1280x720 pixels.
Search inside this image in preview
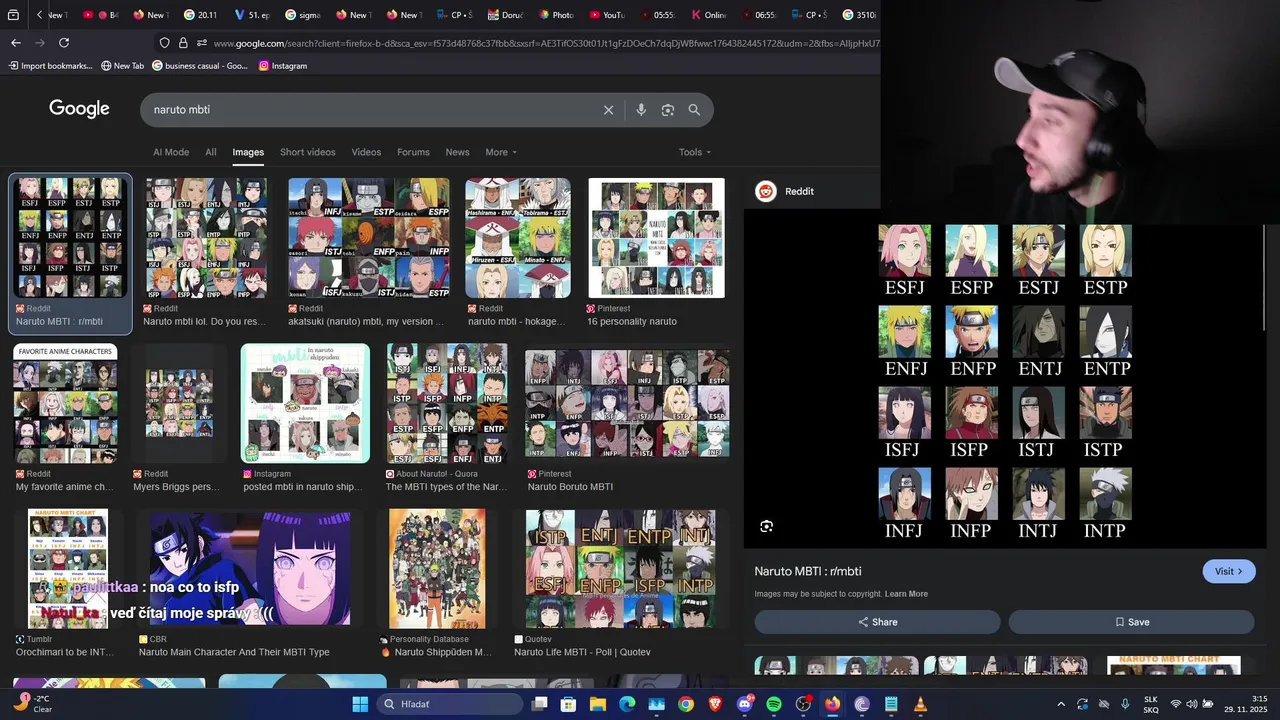coord(766,526)
